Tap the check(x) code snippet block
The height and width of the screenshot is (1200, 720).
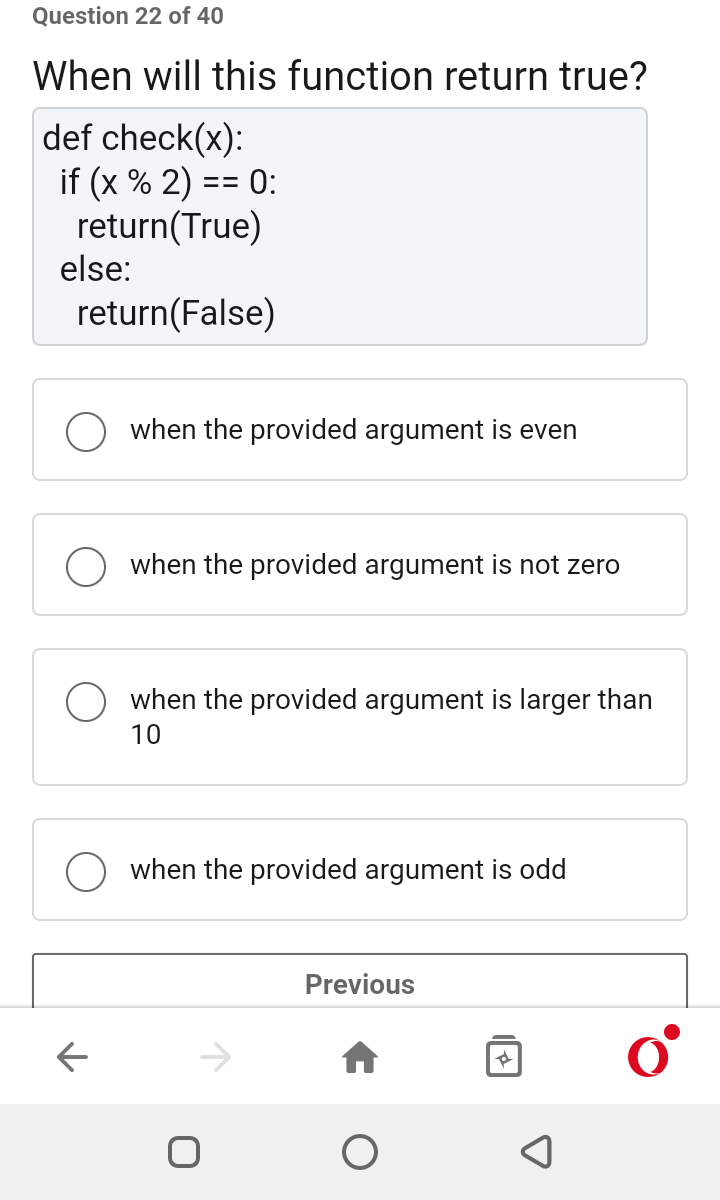point(340,225)
